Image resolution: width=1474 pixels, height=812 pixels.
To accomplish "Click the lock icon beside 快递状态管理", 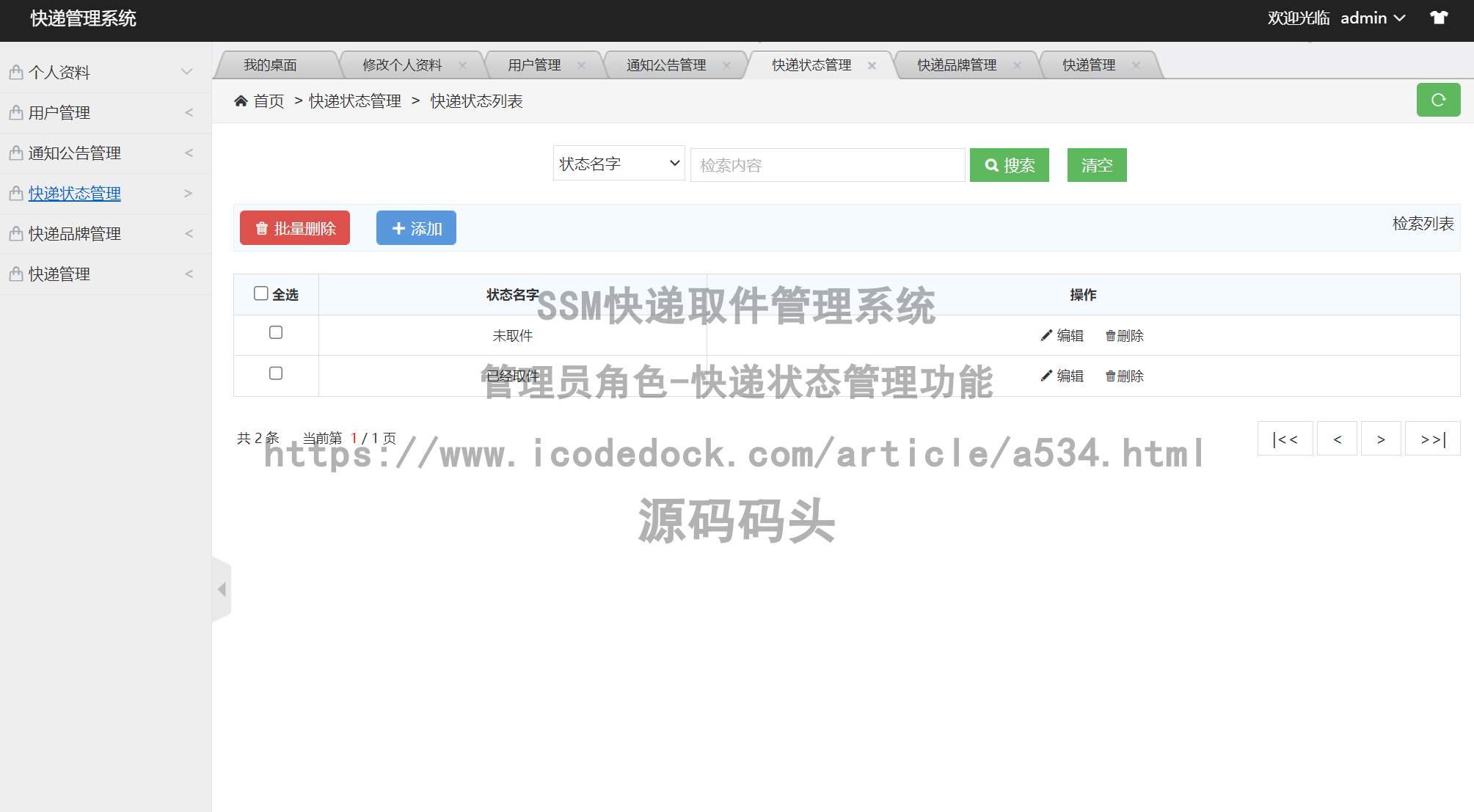I will (x=15, y=193).
